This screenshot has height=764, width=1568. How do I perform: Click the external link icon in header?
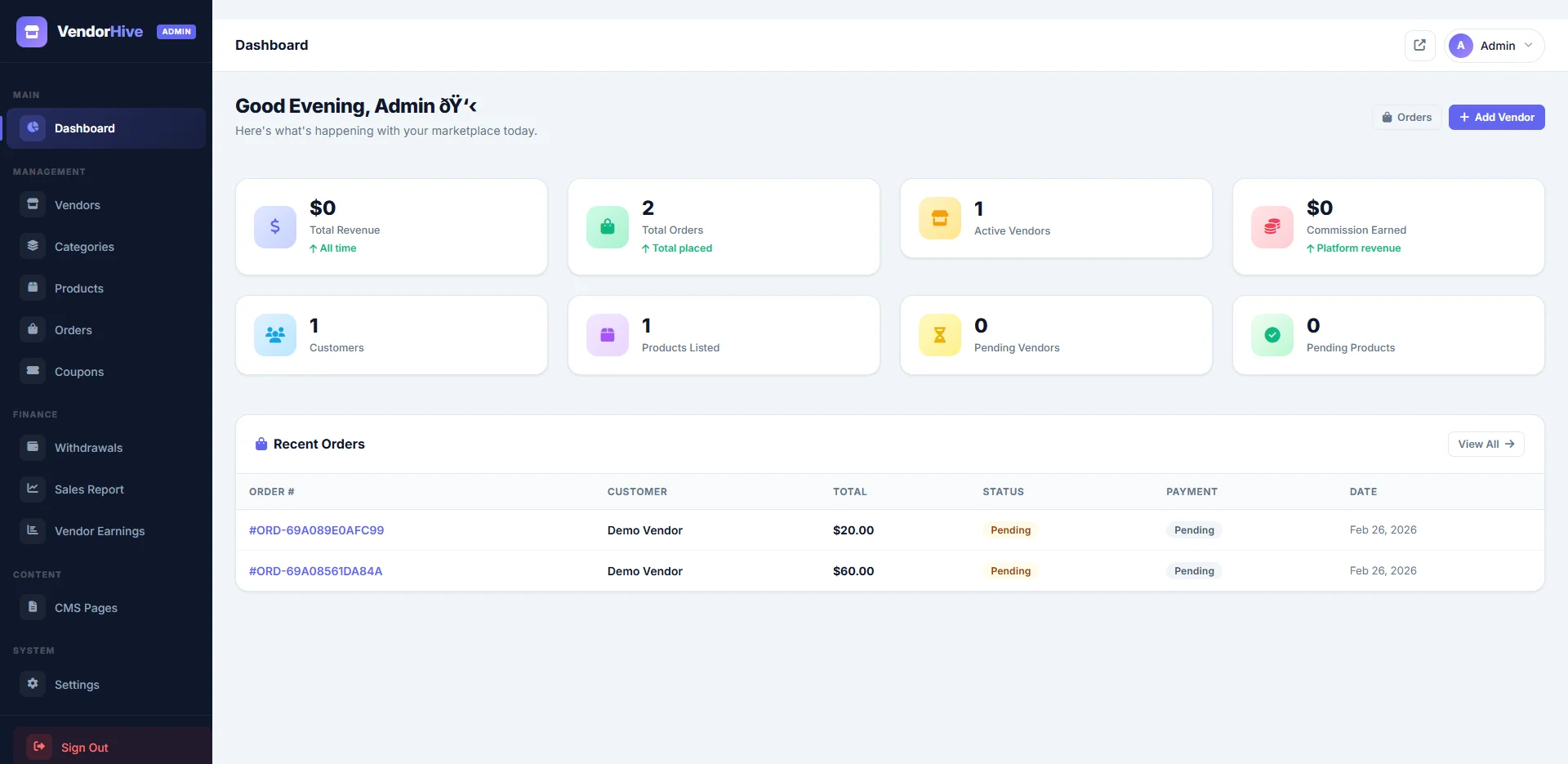(x=1419, y=45)
